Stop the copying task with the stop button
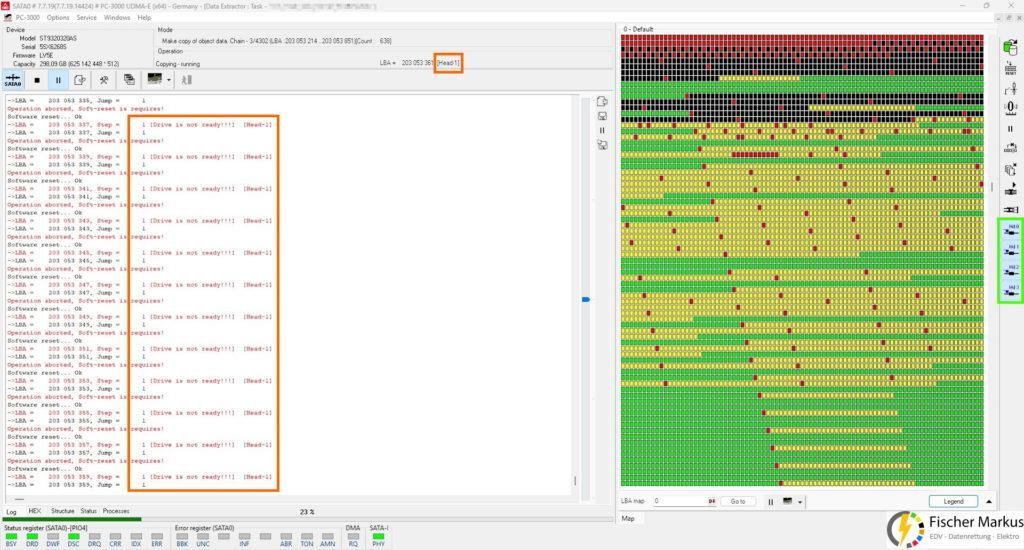The height and width of the screenshot is (550, 1024). (x=37, y=80)
